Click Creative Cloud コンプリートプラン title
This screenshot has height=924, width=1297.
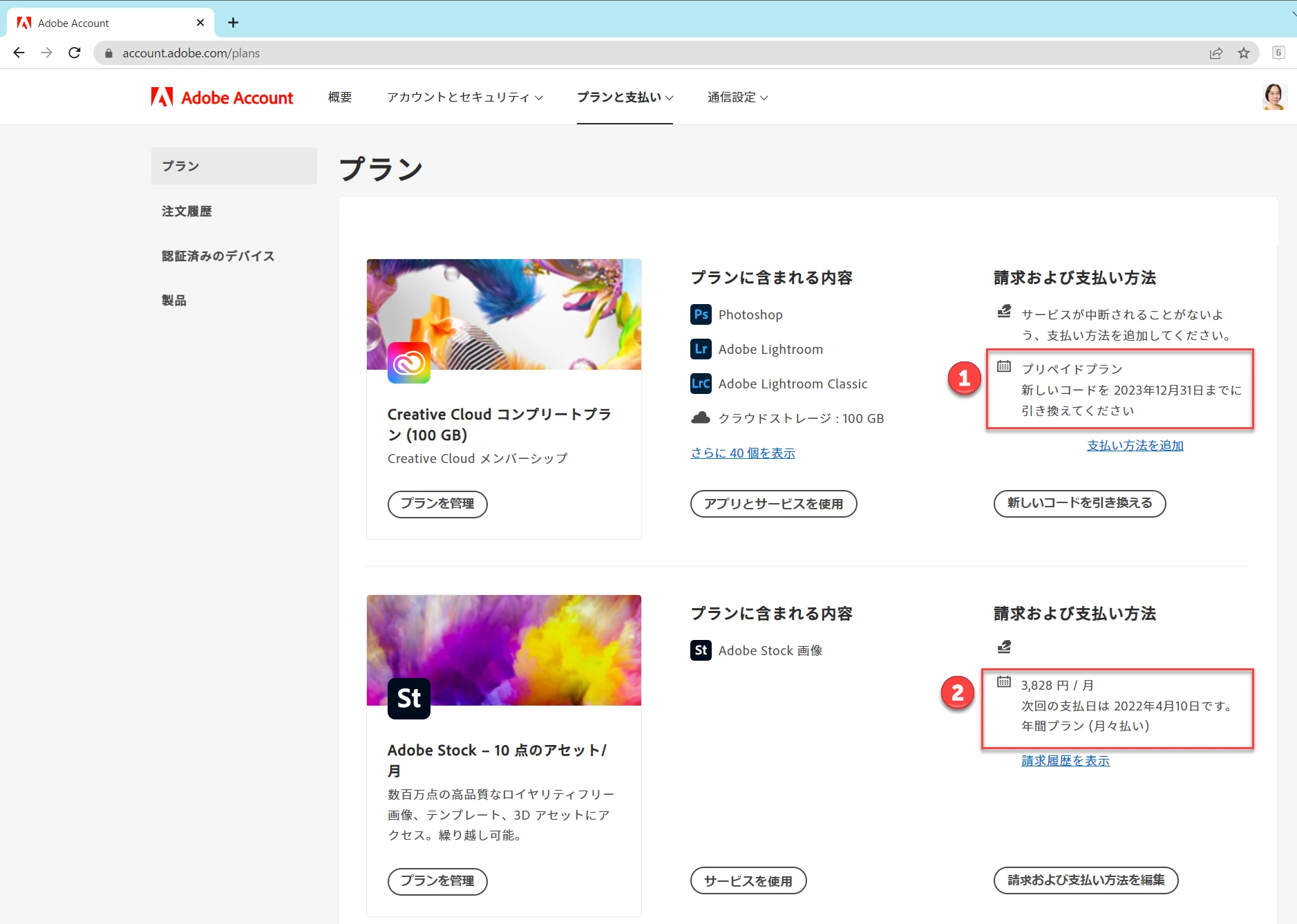click(x=499, y=424)
